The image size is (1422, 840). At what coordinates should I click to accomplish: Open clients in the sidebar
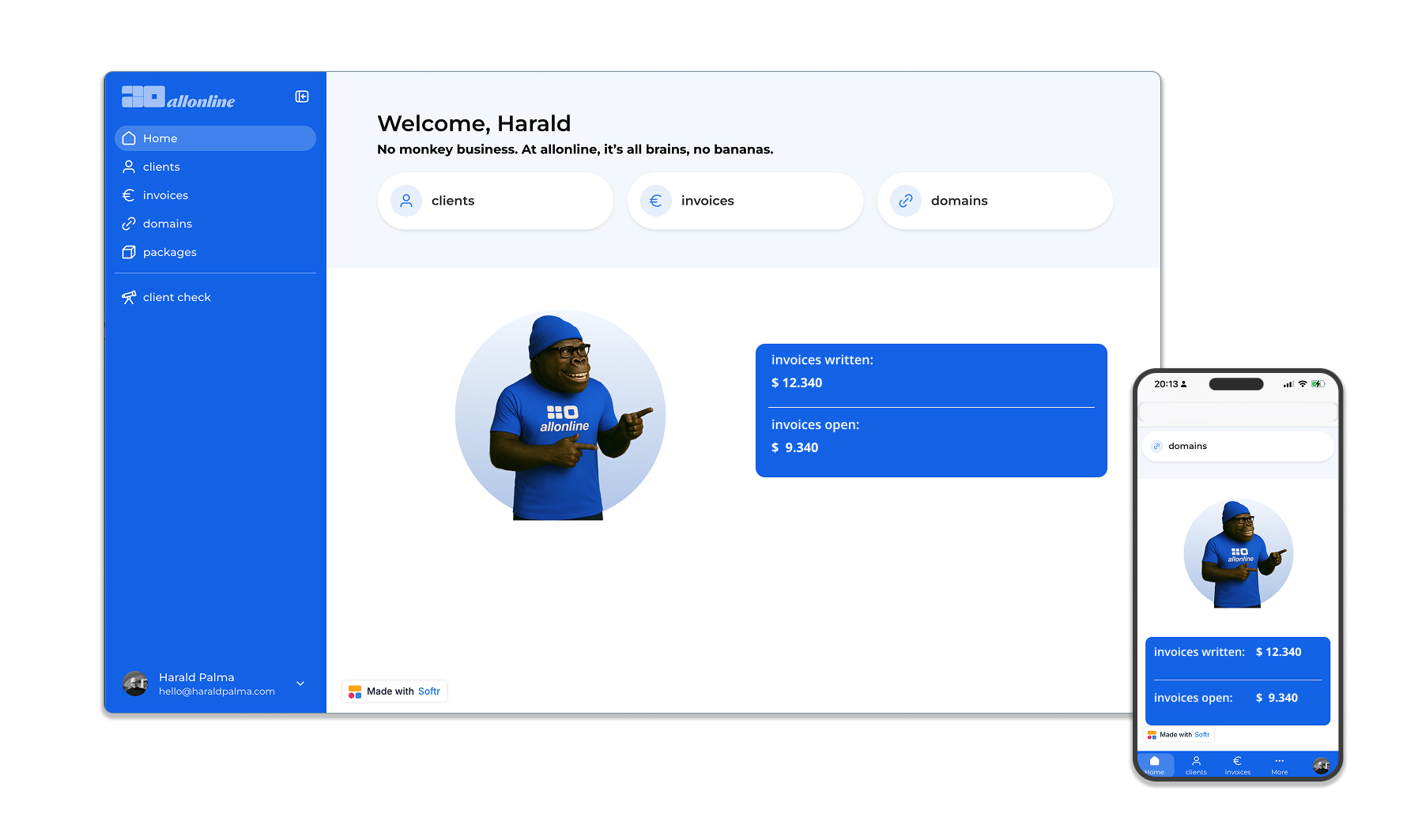(x=215, y=167)
